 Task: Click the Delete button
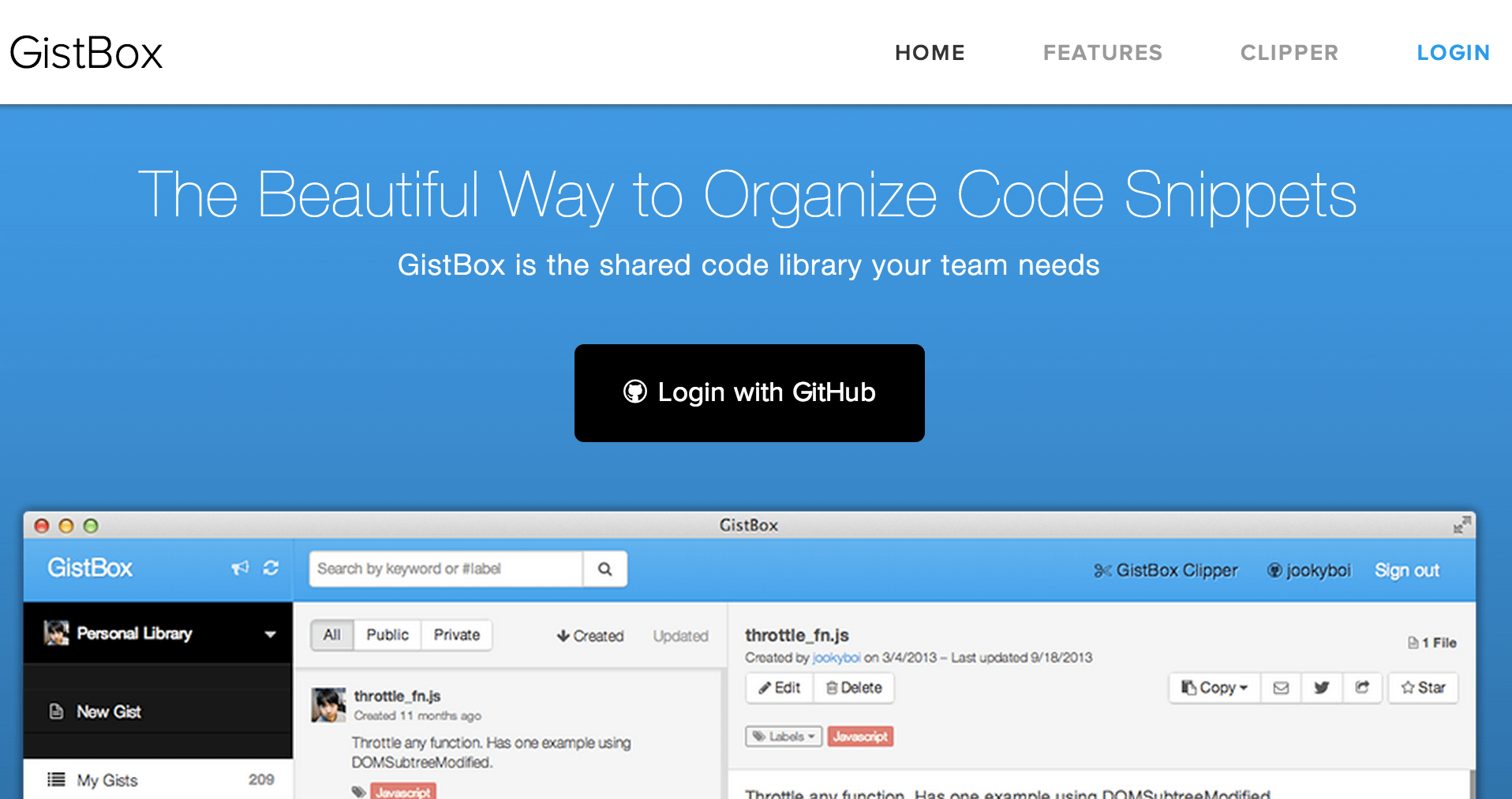point(854,688)
